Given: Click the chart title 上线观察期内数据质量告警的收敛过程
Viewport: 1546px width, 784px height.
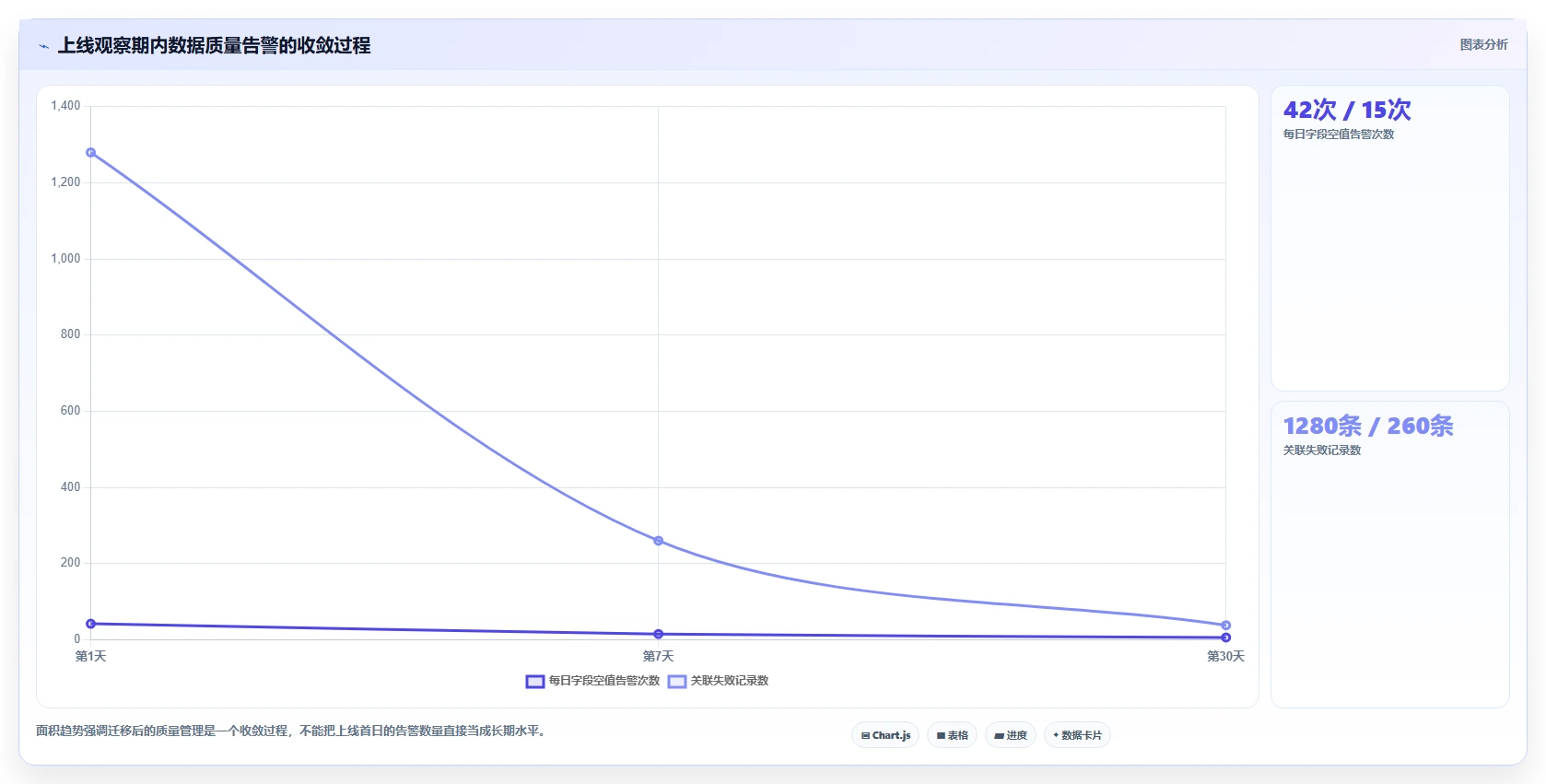Looking at the screenshot, I should pos(214,45).
